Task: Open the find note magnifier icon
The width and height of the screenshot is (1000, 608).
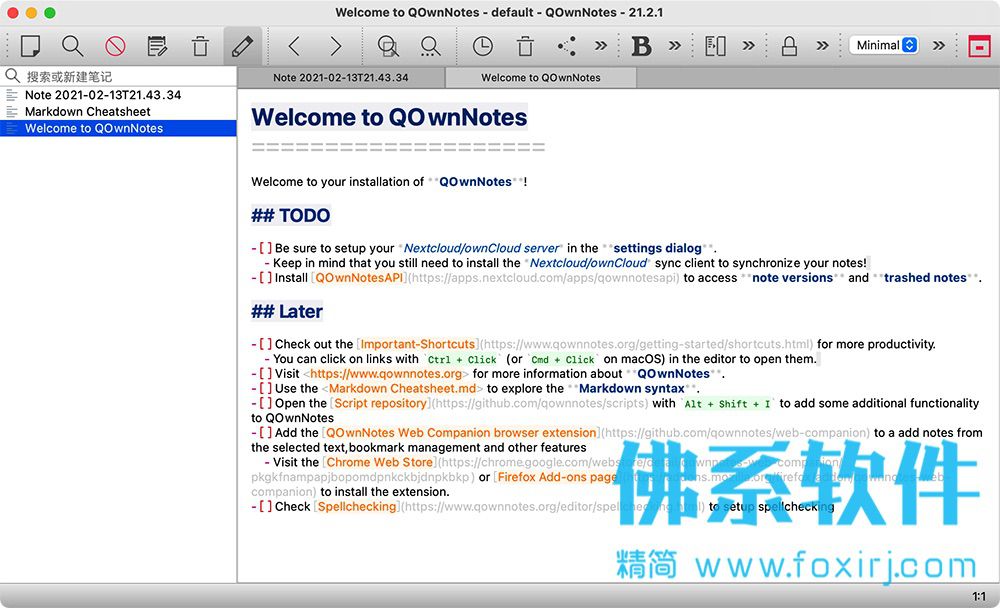Action: tap(72, 46)
